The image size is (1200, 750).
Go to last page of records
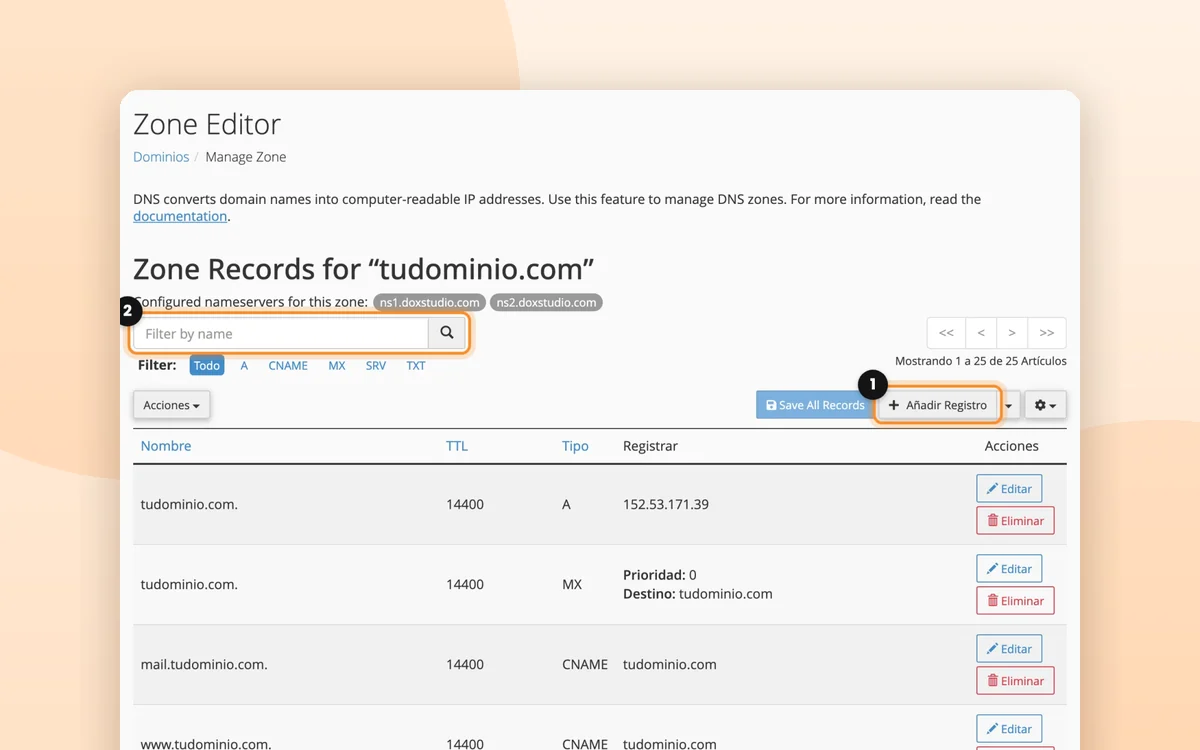click(x=1047, y=333)
